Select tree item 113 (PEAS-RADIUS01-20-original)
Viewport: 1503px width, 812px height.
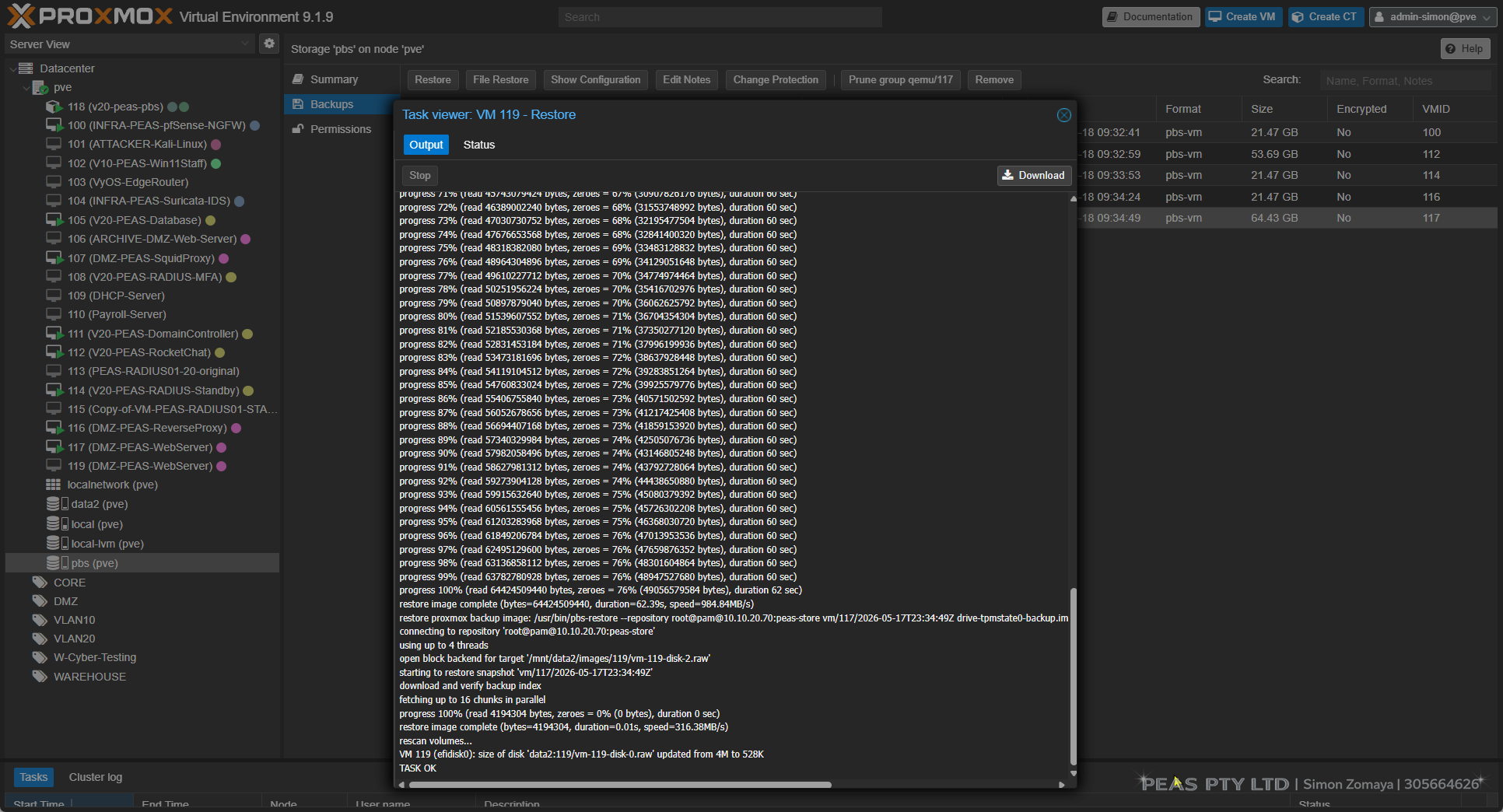coord(143,371)
